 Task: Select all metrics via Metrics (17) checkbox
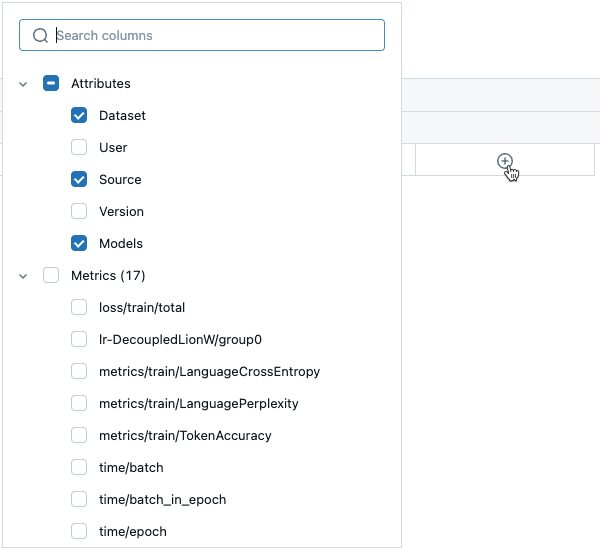[51, 276]
